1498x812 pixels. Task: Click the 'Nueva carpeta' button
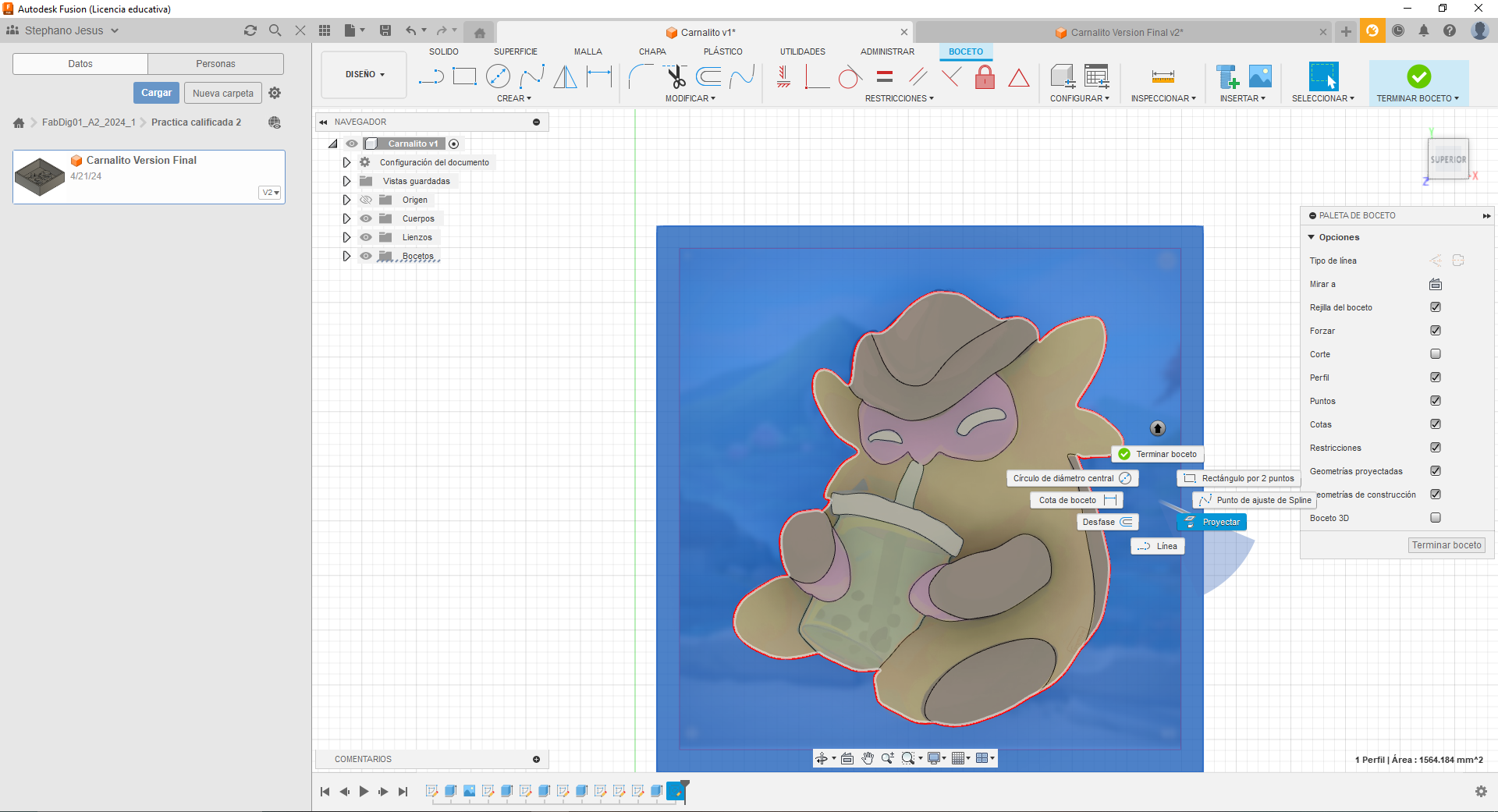(223, 93)
